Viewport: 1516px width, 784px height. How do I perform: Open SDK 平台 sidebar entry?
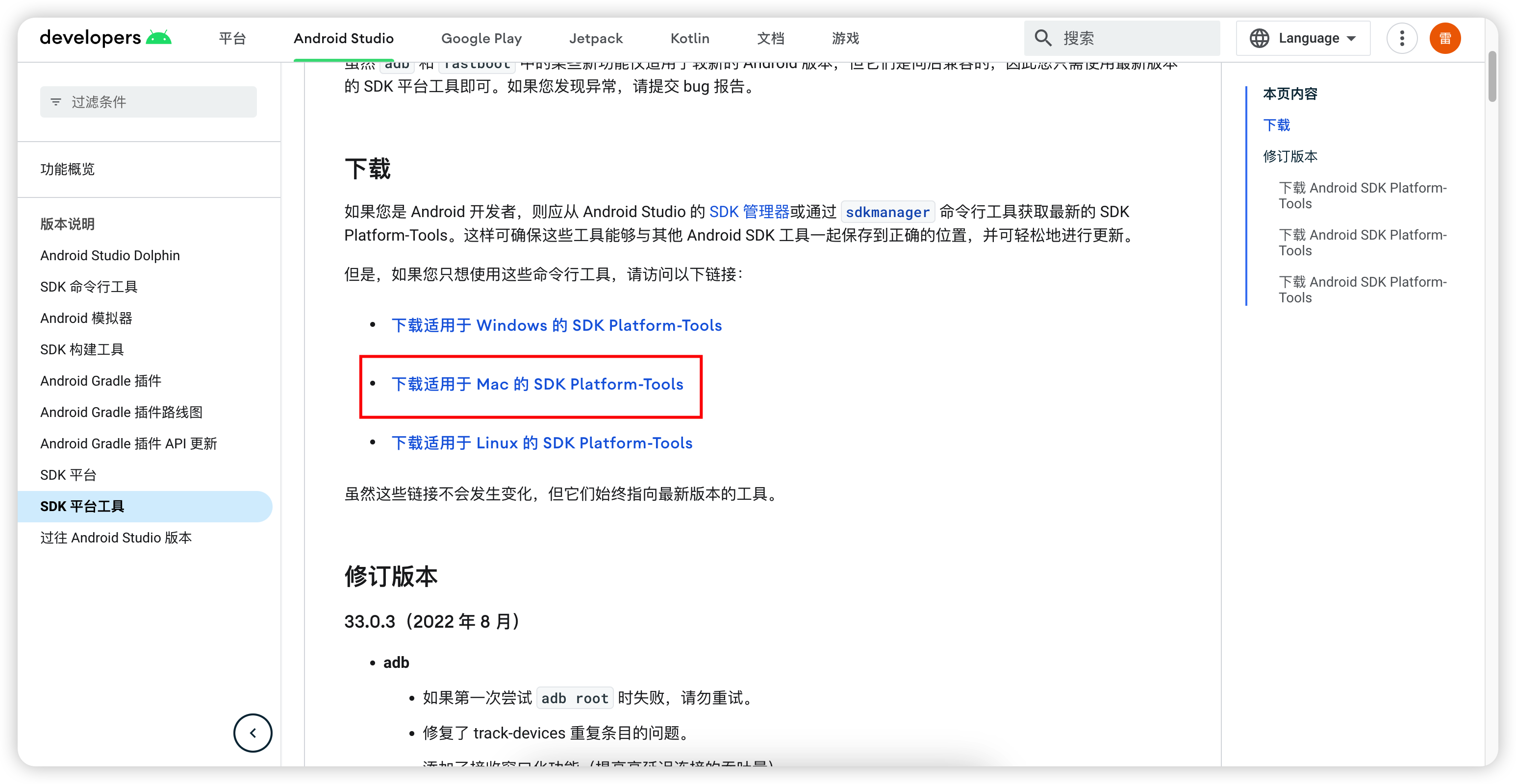[68, 475]
